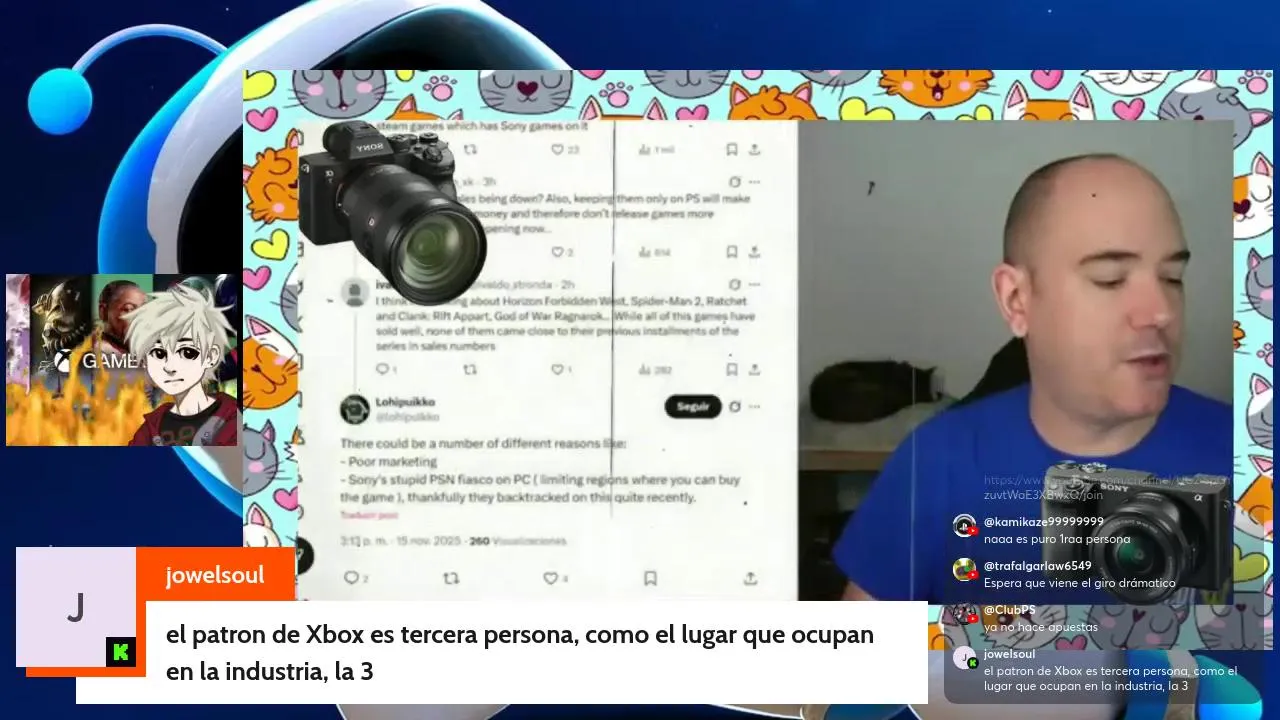Open trafalgarlaw6549 chat avatar
The height and width of the screenshot is (720, 1280).
[964, 570]
